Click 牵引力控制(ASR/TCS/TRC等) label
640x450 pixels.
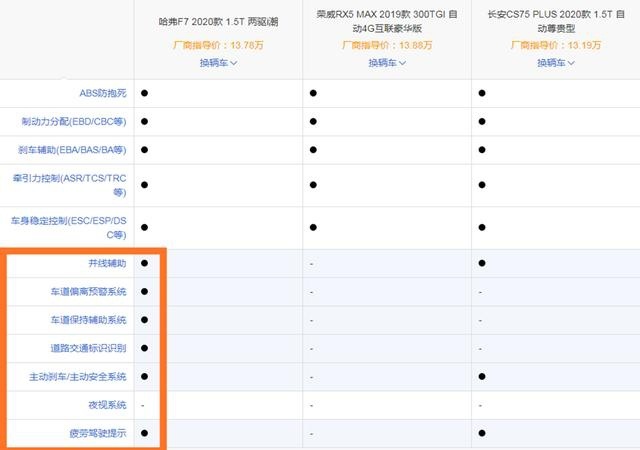(x=69, y=185)
